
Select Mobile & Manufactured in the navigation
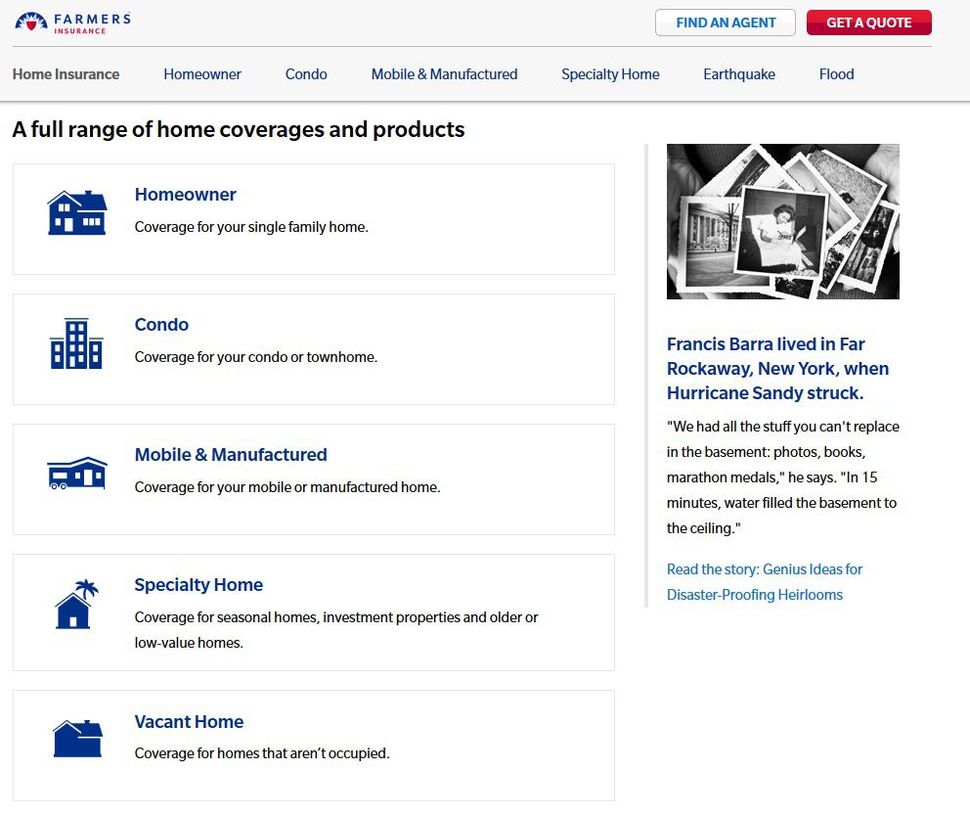444,74
